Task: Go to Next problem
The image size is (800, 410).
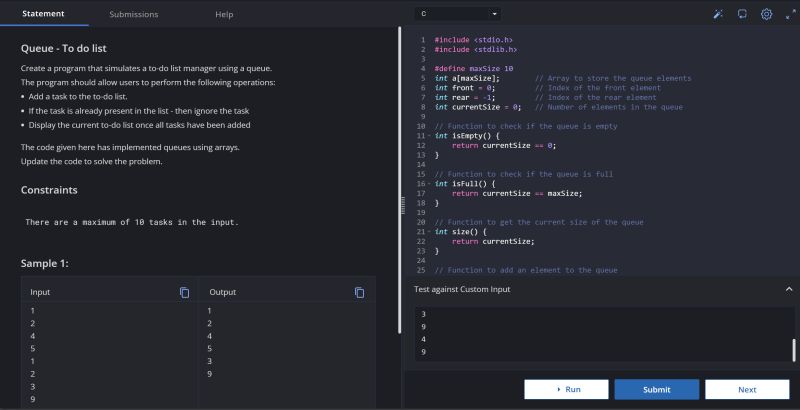Action: (747, 389)
